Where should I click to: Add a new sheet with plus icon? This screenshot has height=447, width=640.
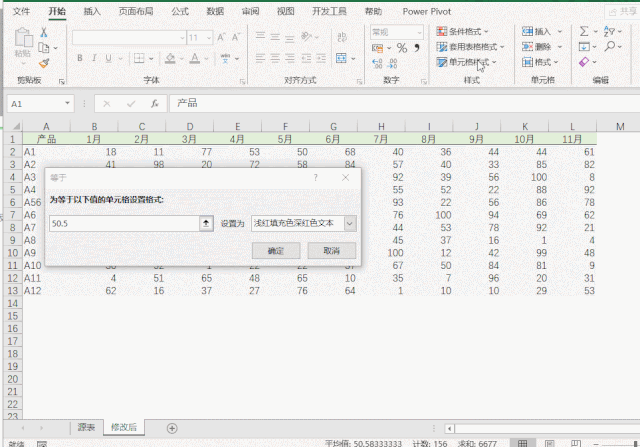(171, 427)
